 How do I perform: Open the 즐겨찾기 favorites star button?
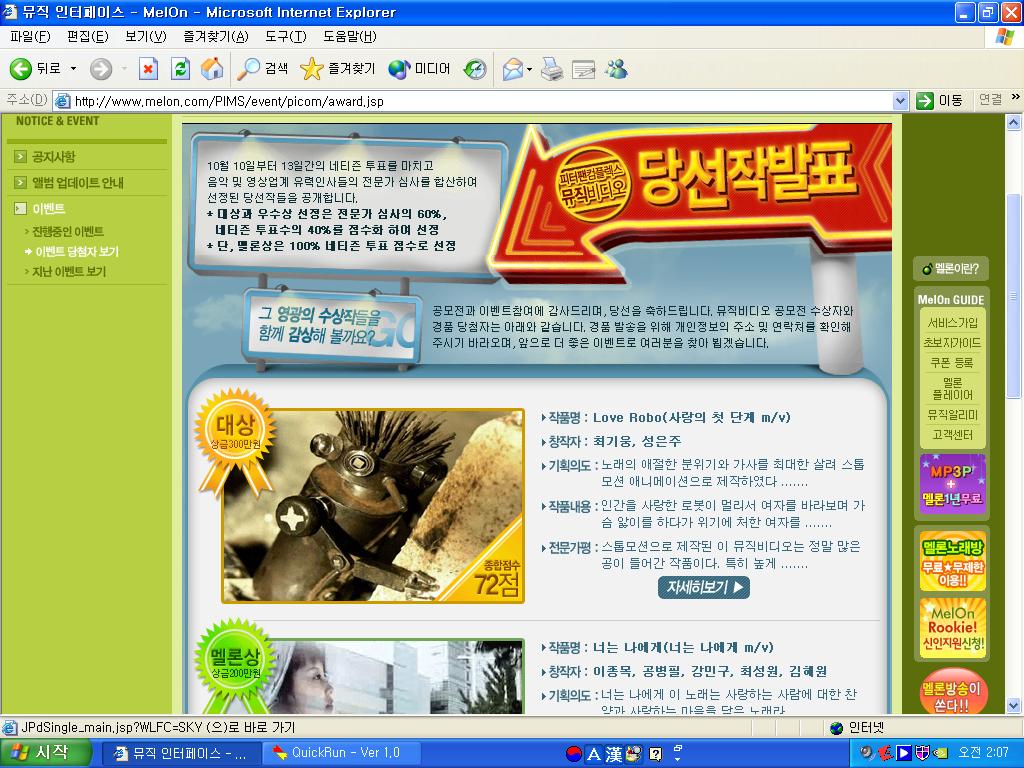tap(338, 69)
